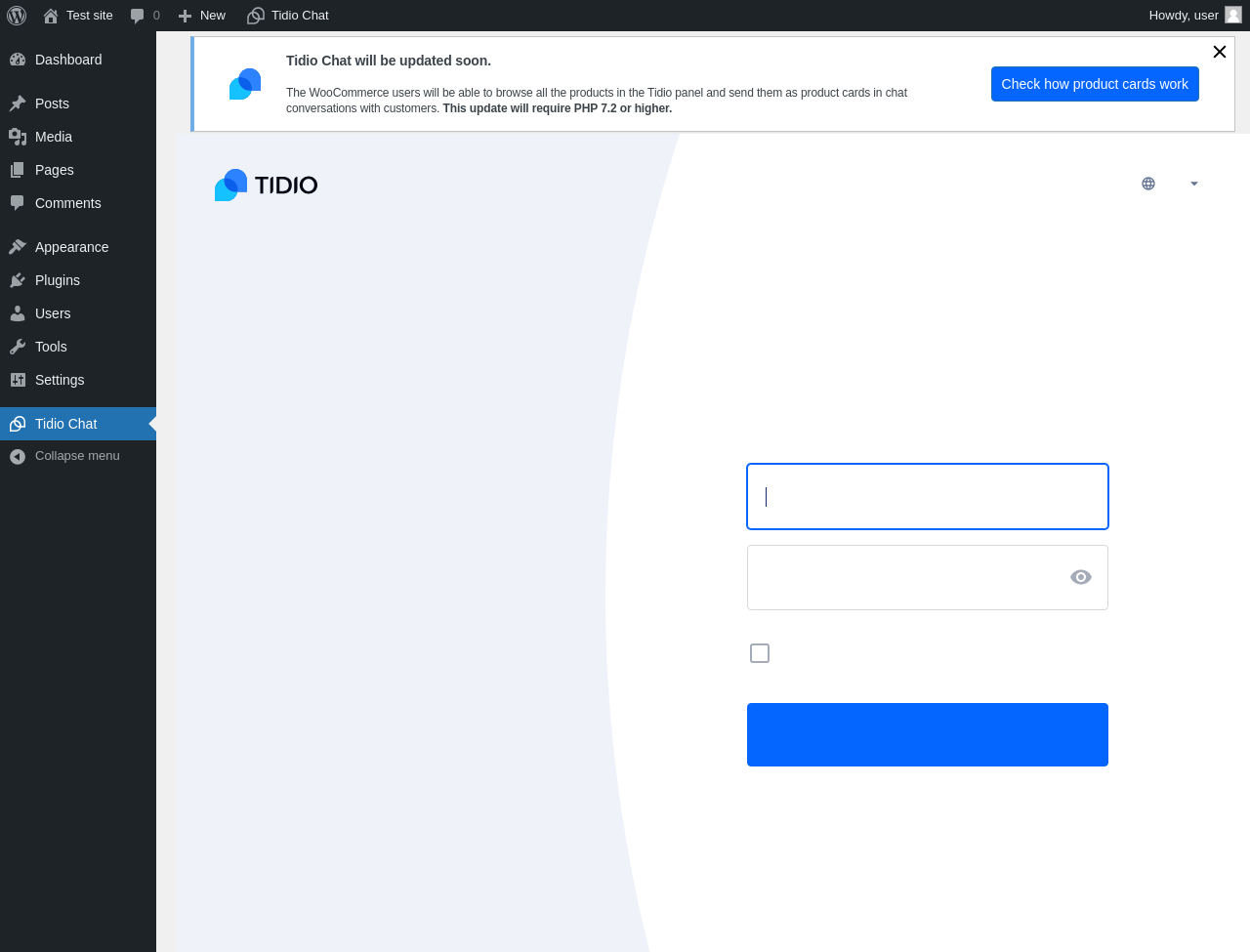Click the Tidio logo in the notice

(x=245, y=84)
